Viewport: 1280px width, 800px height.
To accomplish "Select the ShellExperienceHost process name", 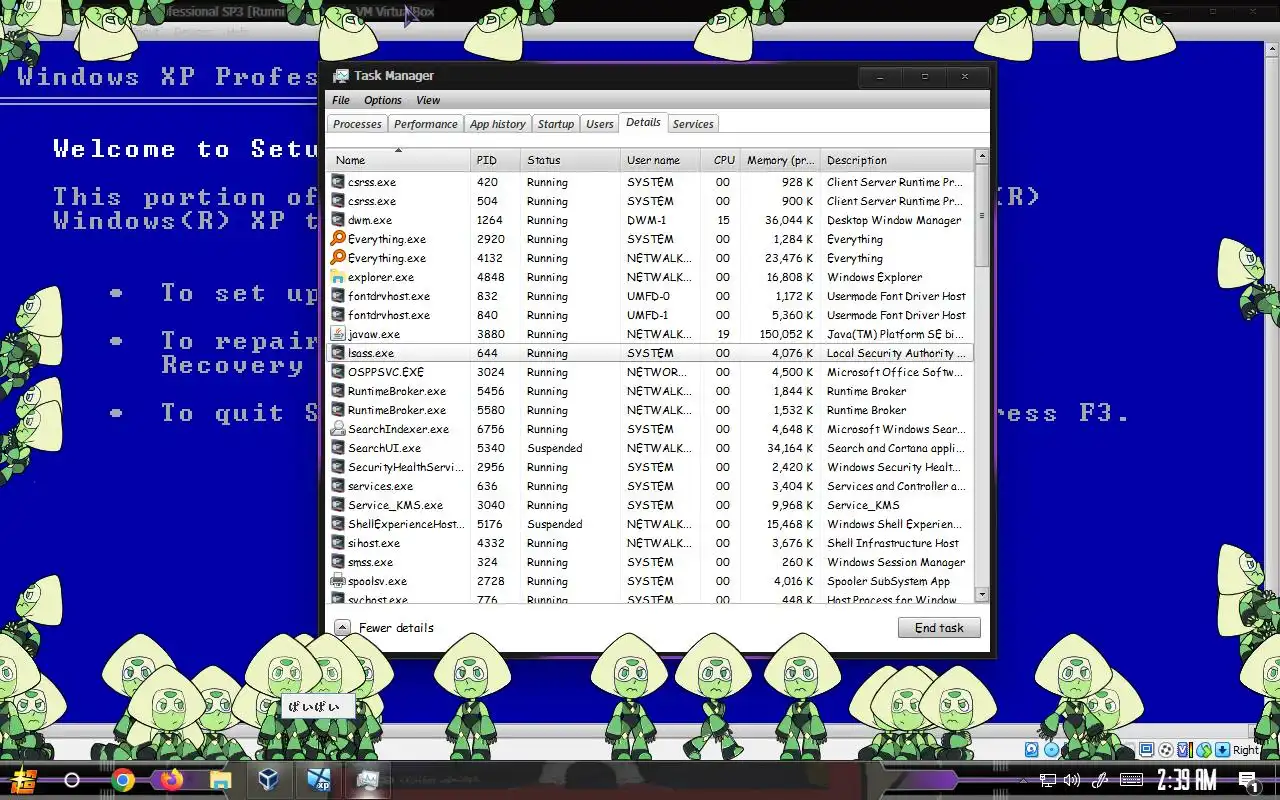I will (x=406, y=524).
